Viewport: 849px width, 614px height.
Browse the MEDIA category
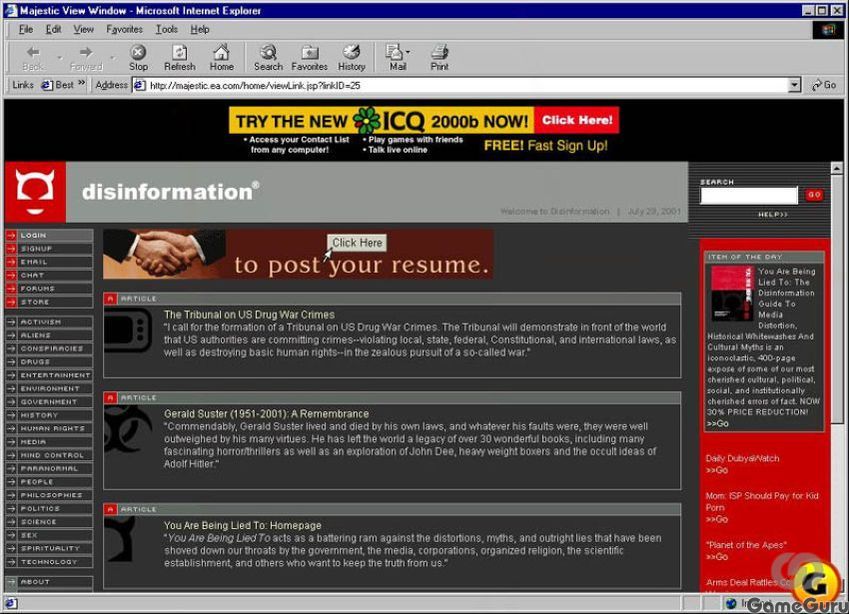click(49, 442)
